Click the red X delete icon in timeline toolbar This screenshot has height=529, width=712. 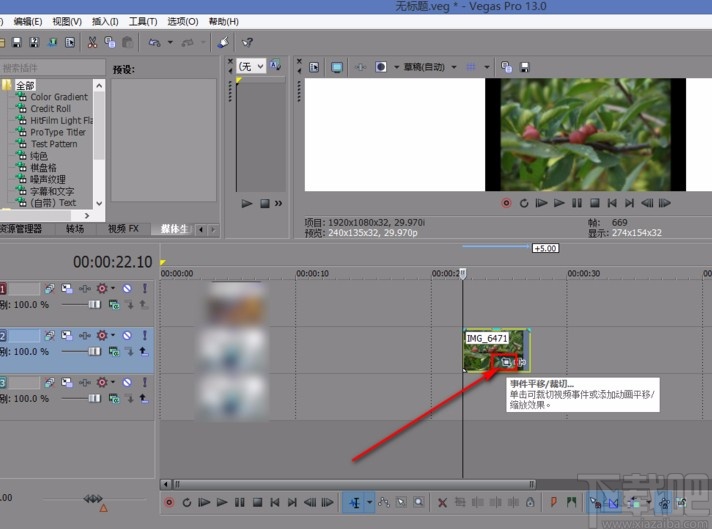click(x=445, y=502)
